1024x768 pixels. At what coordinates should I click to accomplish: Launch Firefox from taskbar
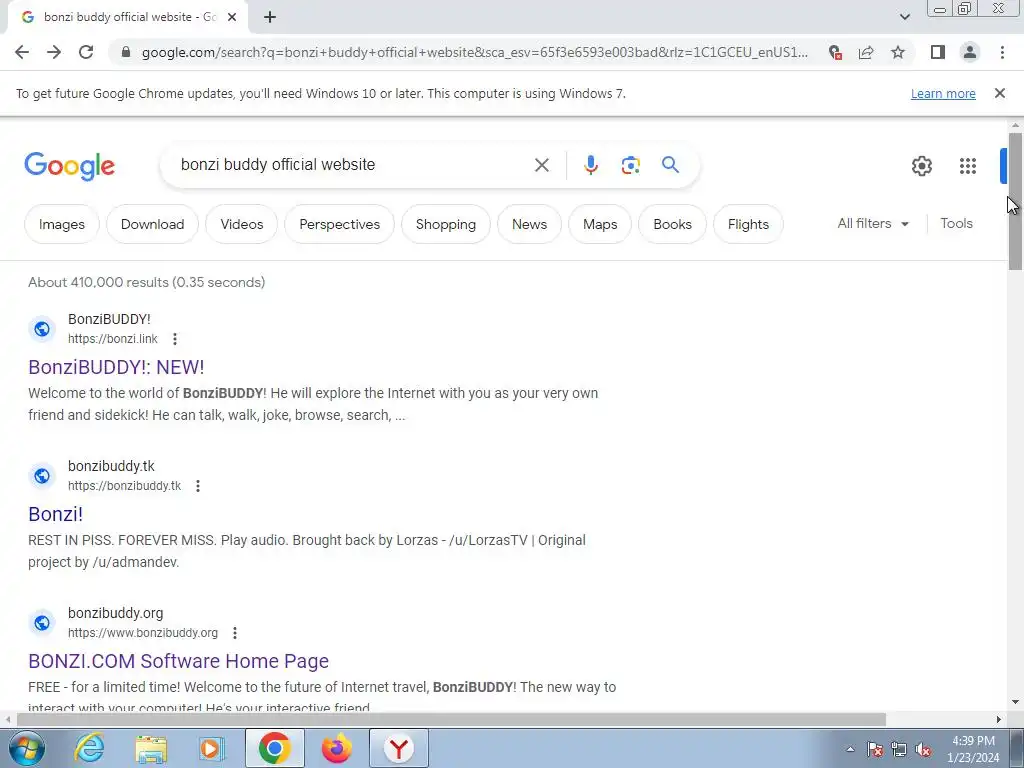337,748
